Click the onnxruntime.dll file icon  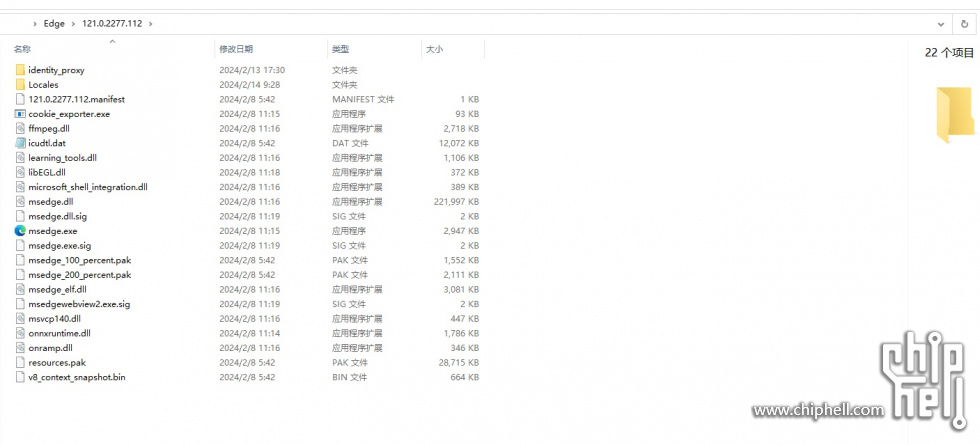pos(20,333)
